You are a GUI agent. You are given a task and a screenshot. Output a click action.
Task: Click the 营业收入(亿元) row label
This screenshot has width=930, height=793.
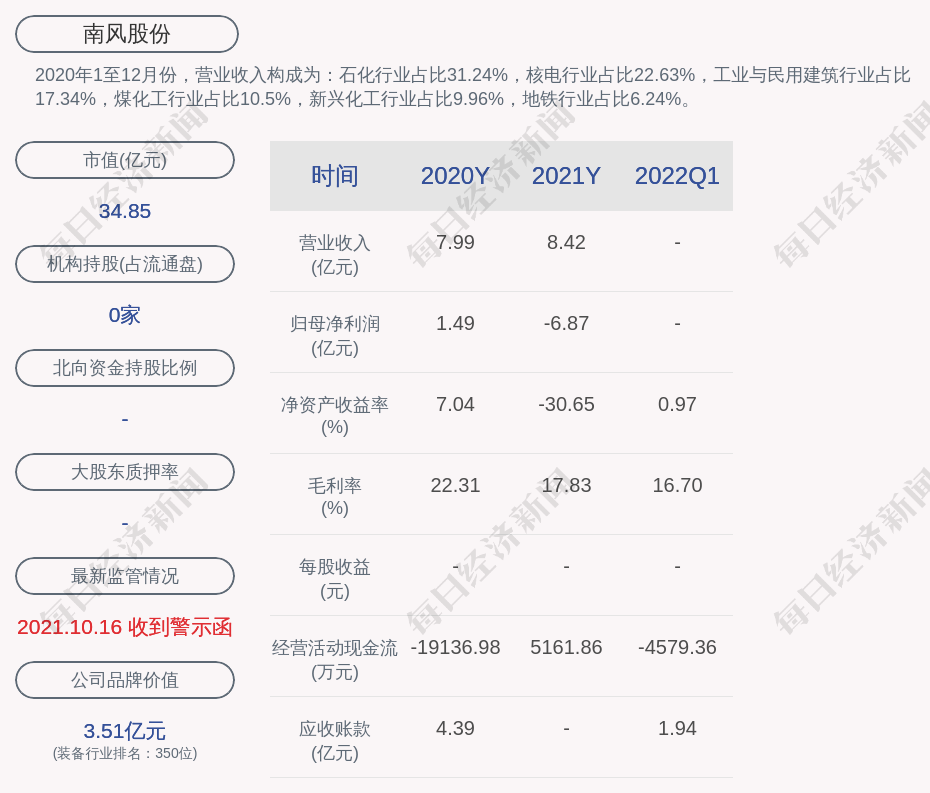click(335, 254)
